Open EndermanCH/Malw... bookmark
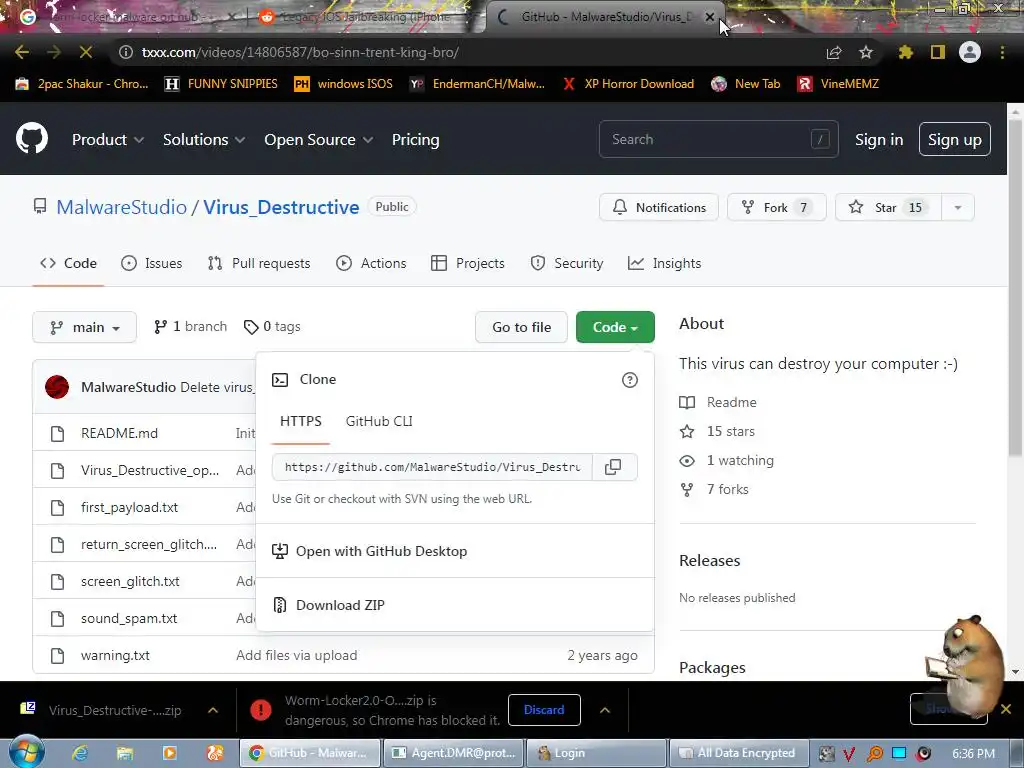 point(477,84)
